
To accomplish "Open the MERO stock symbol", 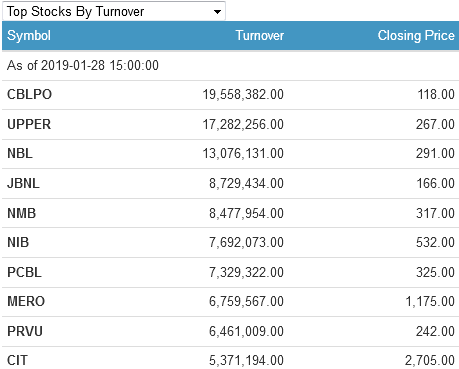I will click(26, 301).
